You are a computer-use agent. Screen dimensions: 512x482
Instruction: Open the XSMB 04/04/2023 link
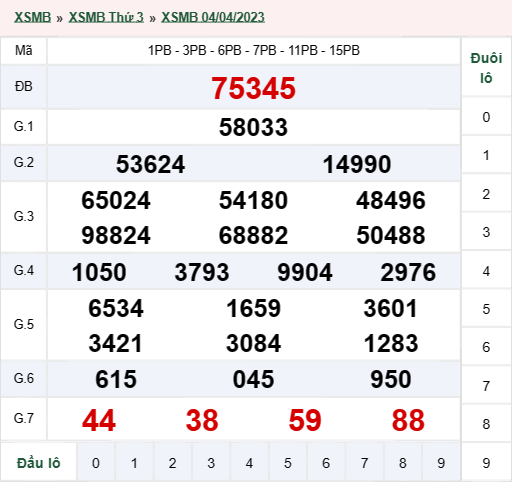tap(213, 17)
